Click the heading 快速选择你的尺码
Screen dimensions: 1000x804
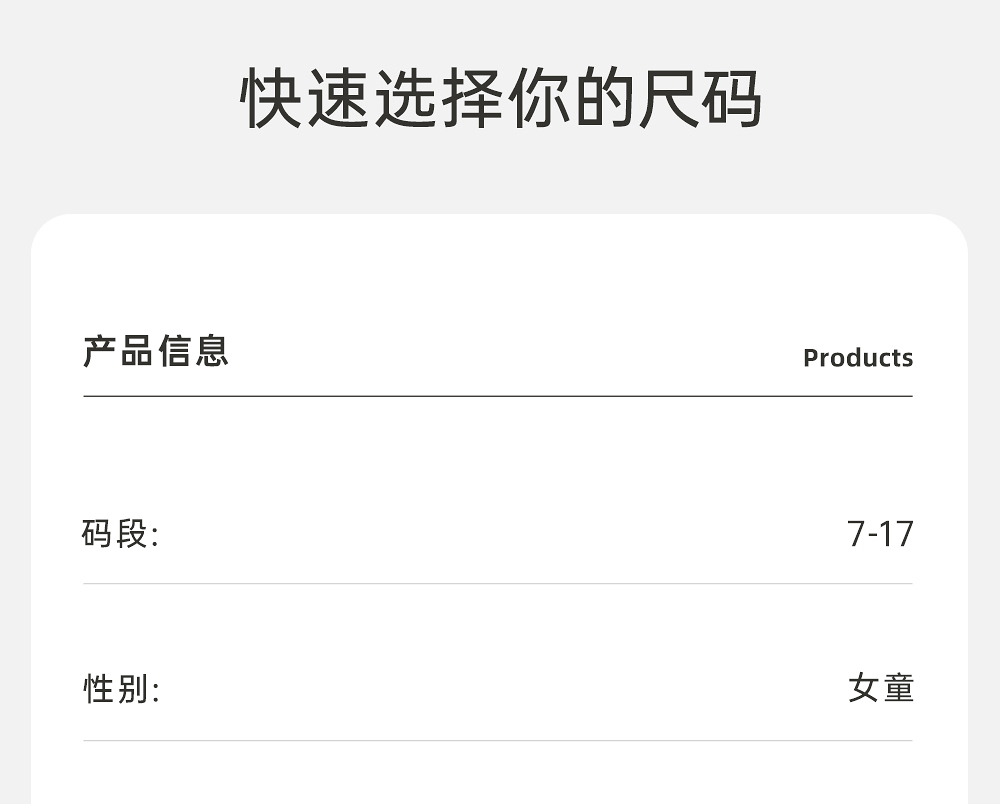pyautogui.click(x=501, y=99)
